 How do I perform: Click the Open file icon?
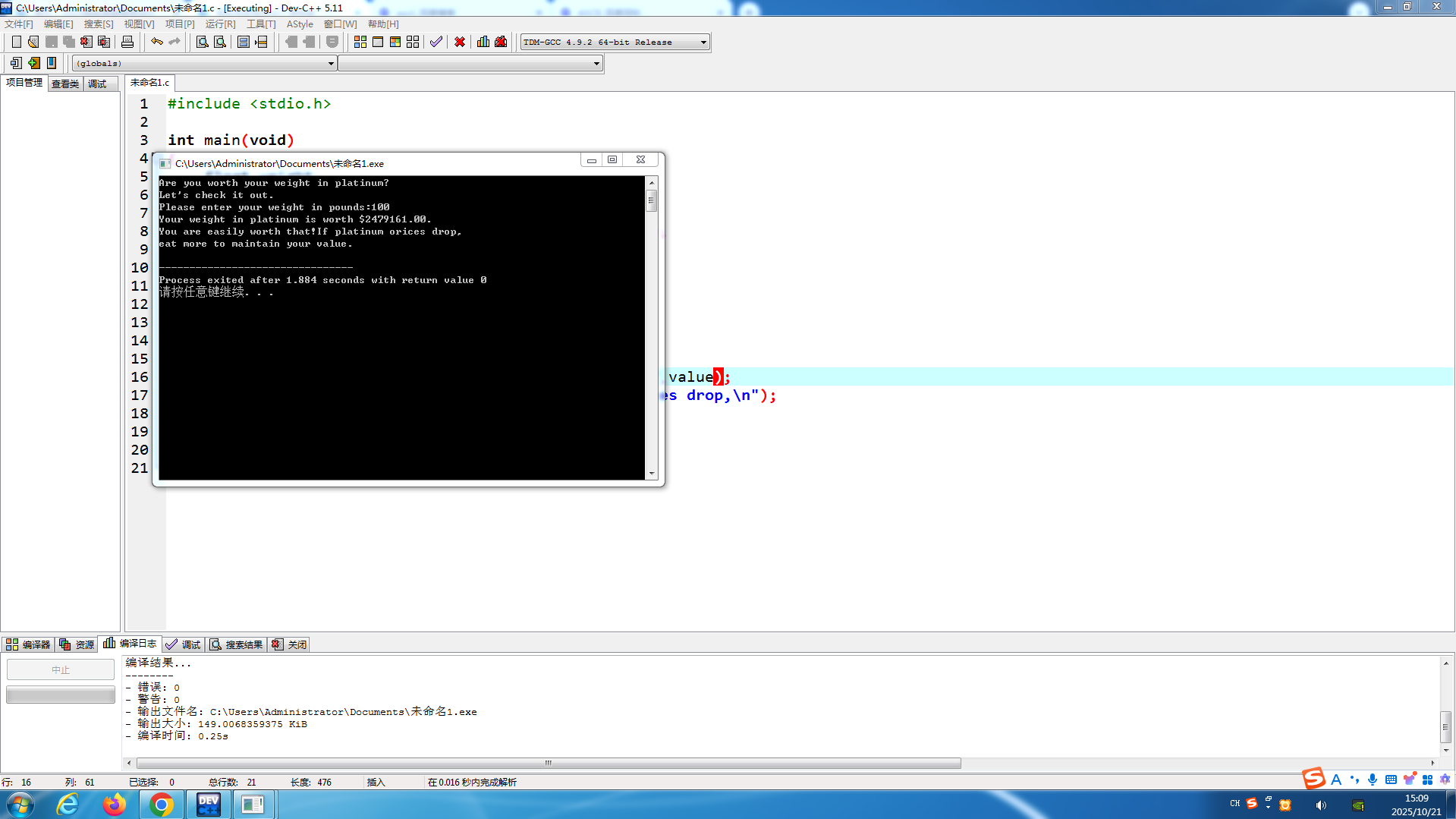pos(33,42)
